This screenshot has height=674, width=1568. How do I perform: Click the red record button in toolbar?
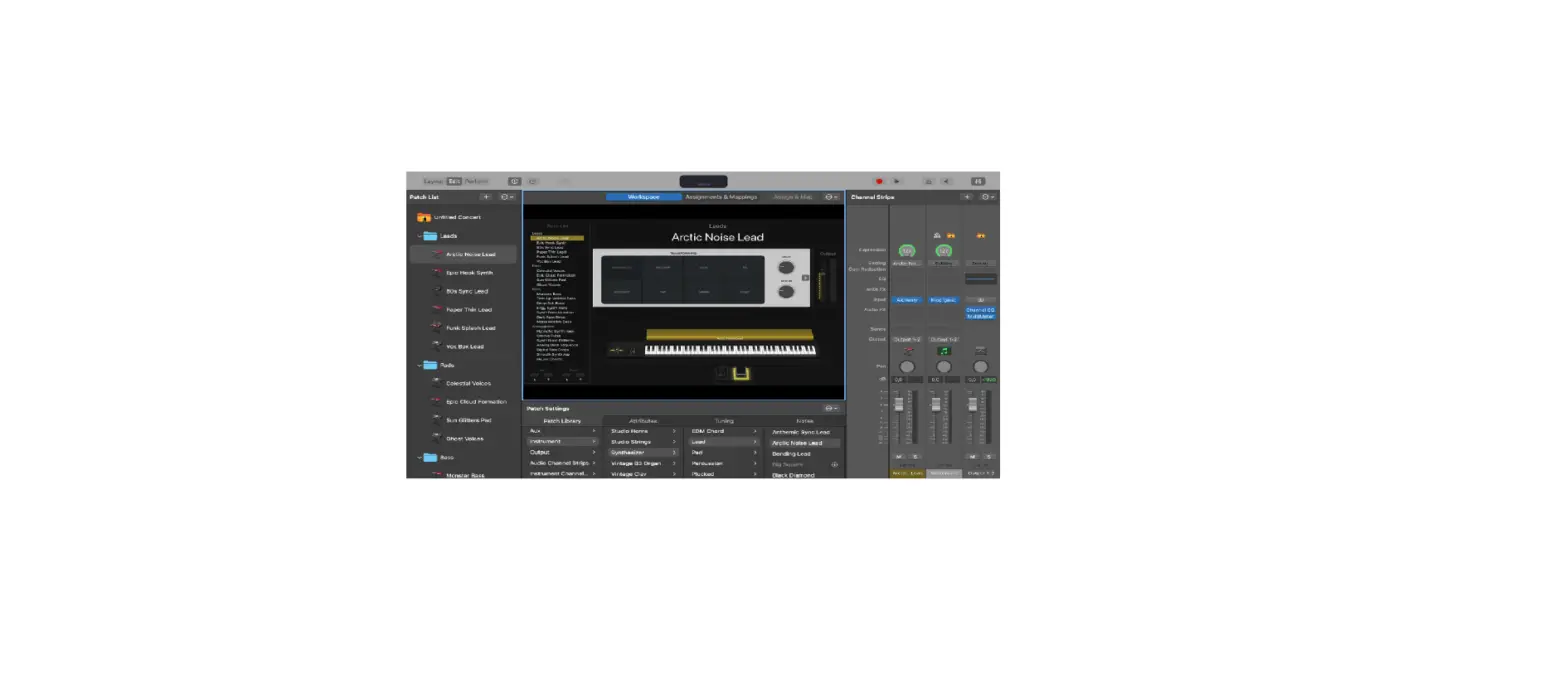click(879, 181)
